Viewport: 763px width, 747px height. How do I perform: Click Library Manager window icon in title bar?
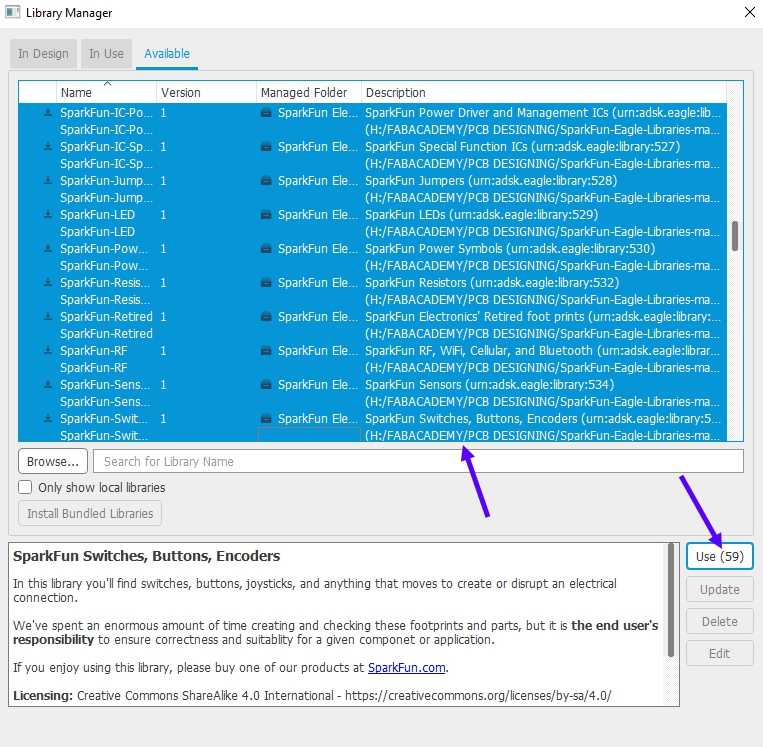click(x=12, y=12)
